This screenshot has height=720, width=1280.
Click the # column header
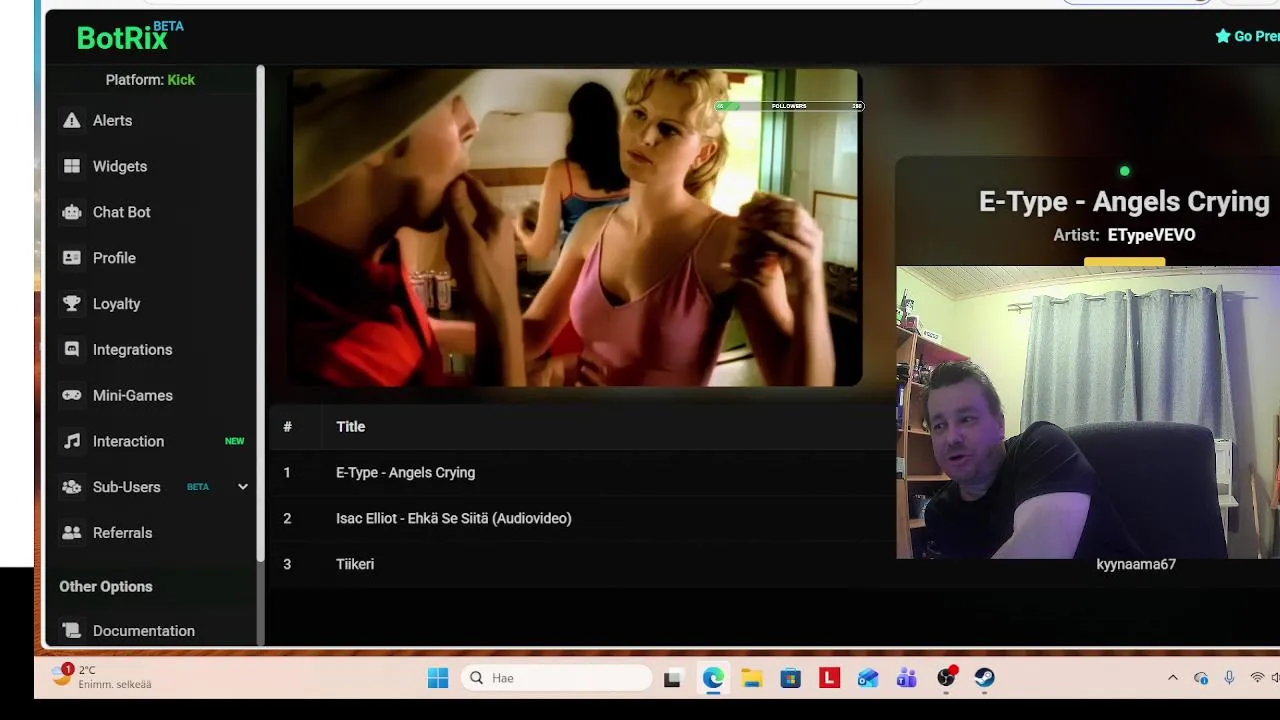pos(287,427)
